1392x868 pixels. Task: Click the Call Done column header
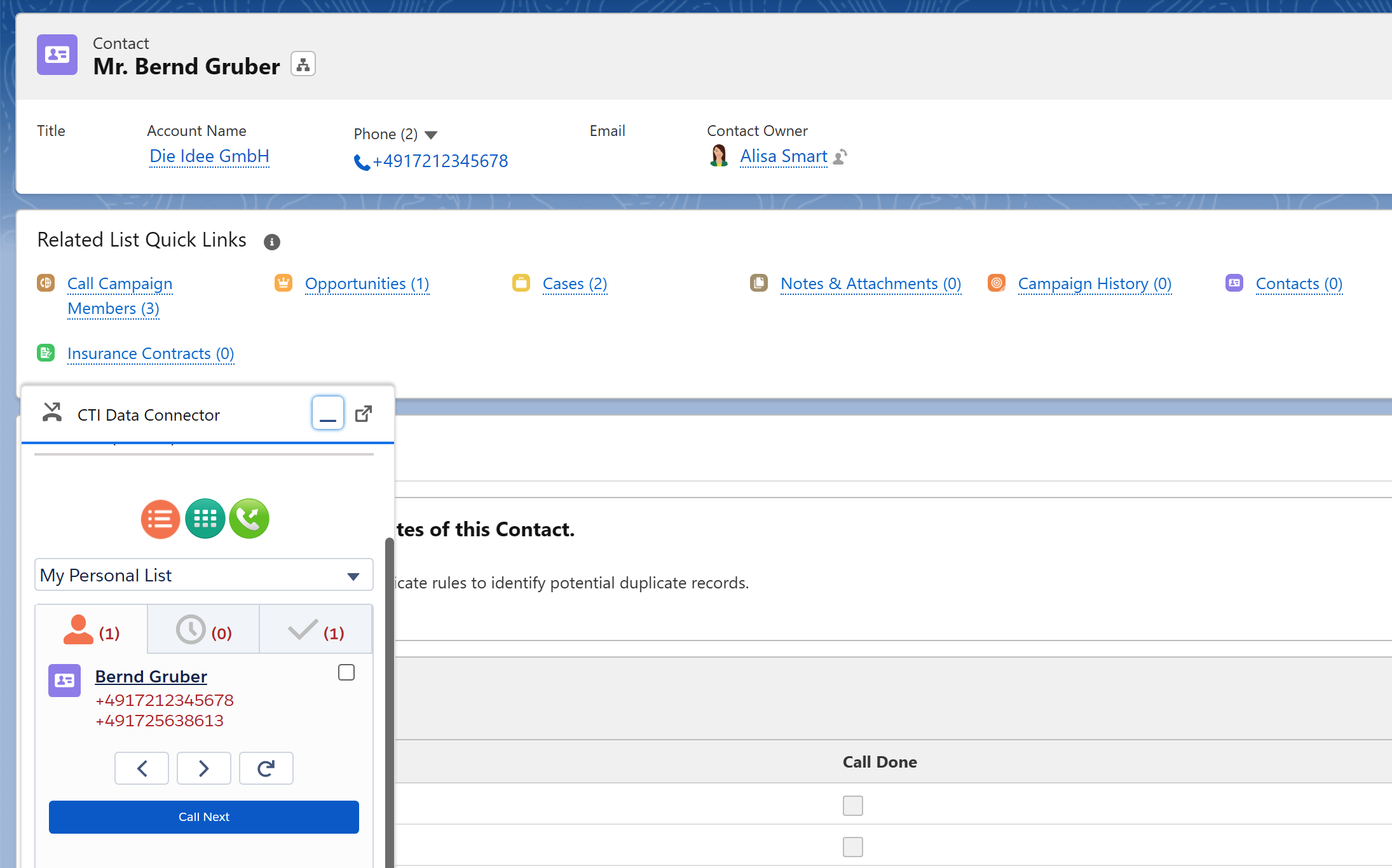[880, 762]
